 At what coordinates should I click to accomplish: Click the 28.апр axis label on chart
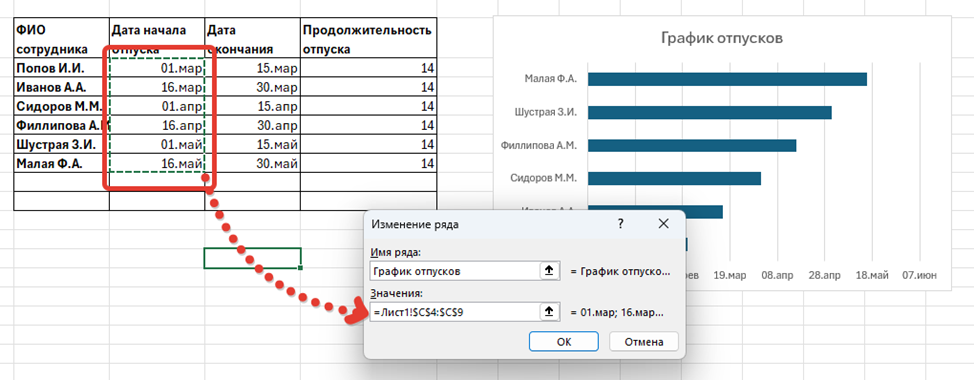click(x=824, y=274)
